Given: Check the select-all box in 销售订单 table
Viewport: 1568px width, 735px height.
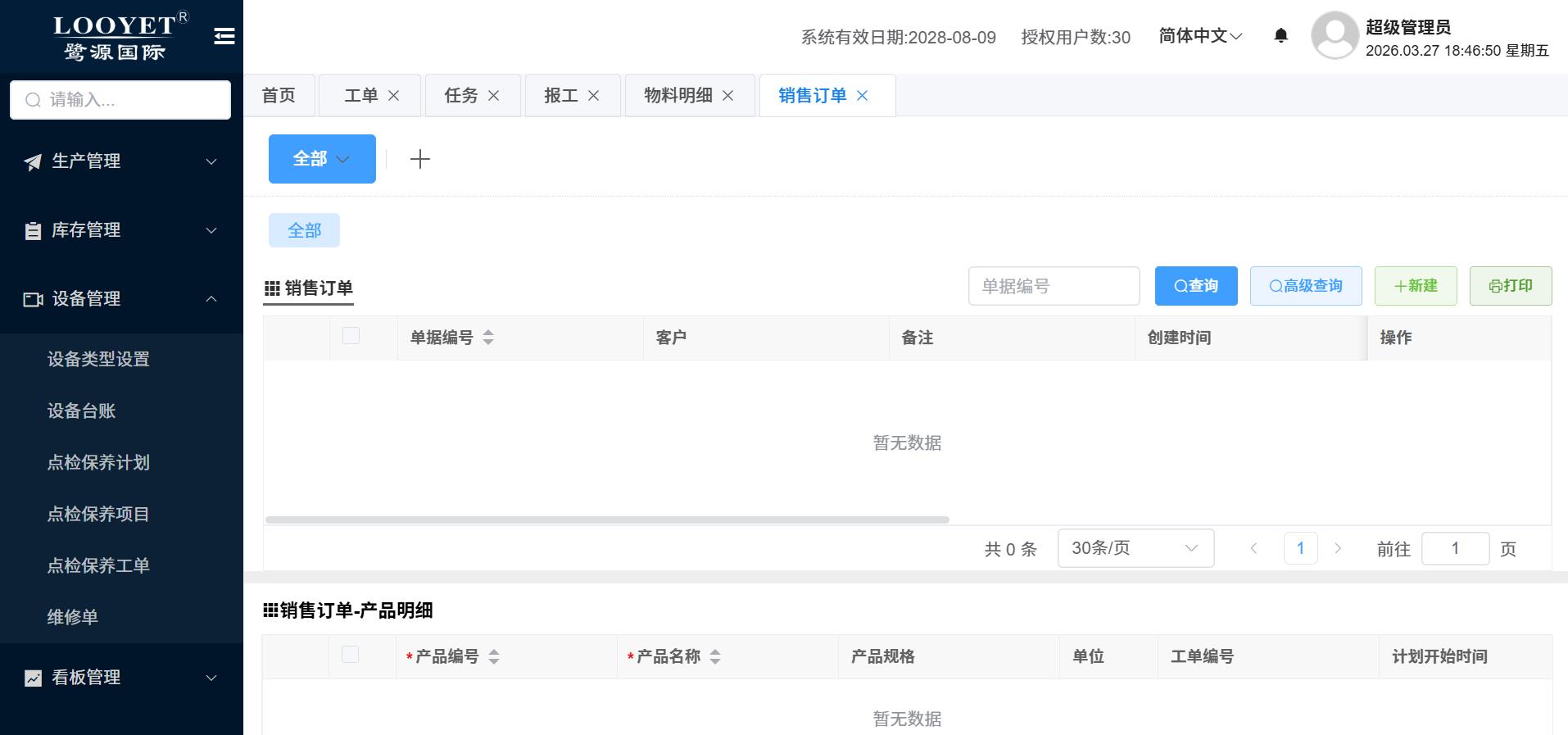Looking at the screenshot, I should coord(351,336).
